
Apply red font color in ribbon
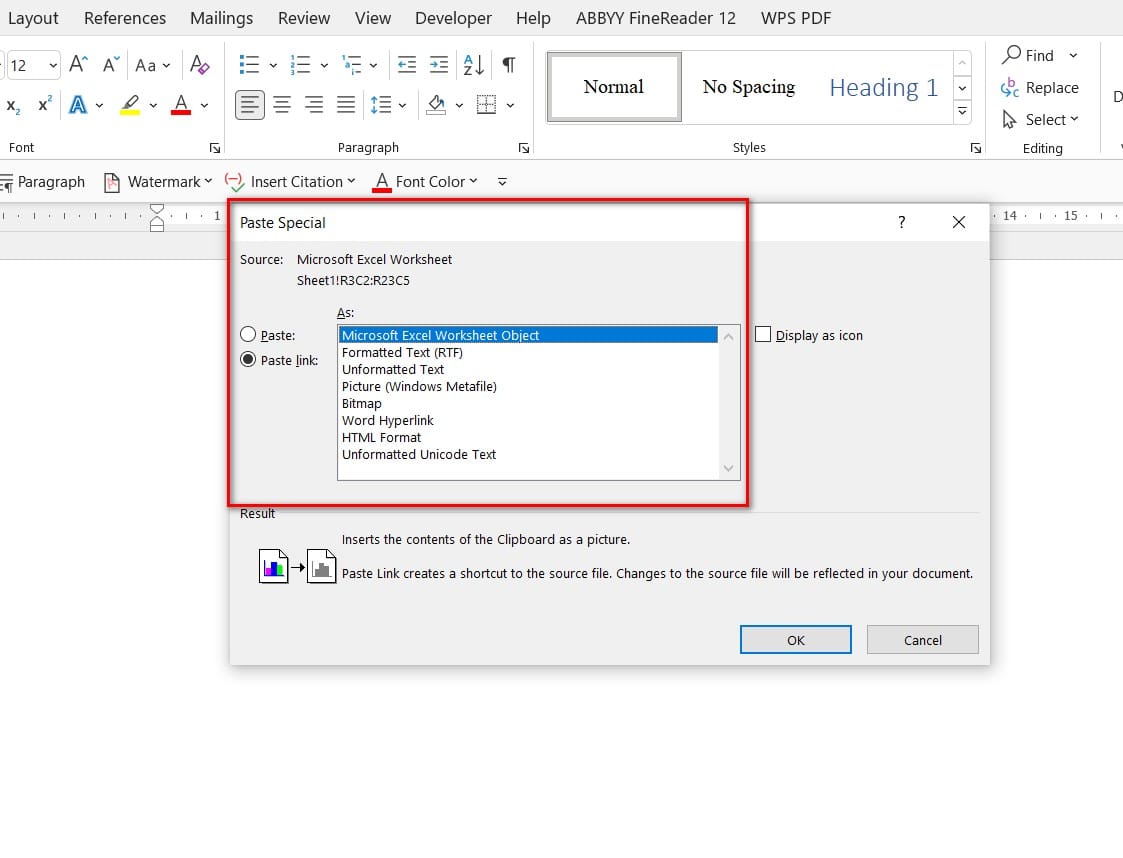pyautogui.click(x=181, y=105)
